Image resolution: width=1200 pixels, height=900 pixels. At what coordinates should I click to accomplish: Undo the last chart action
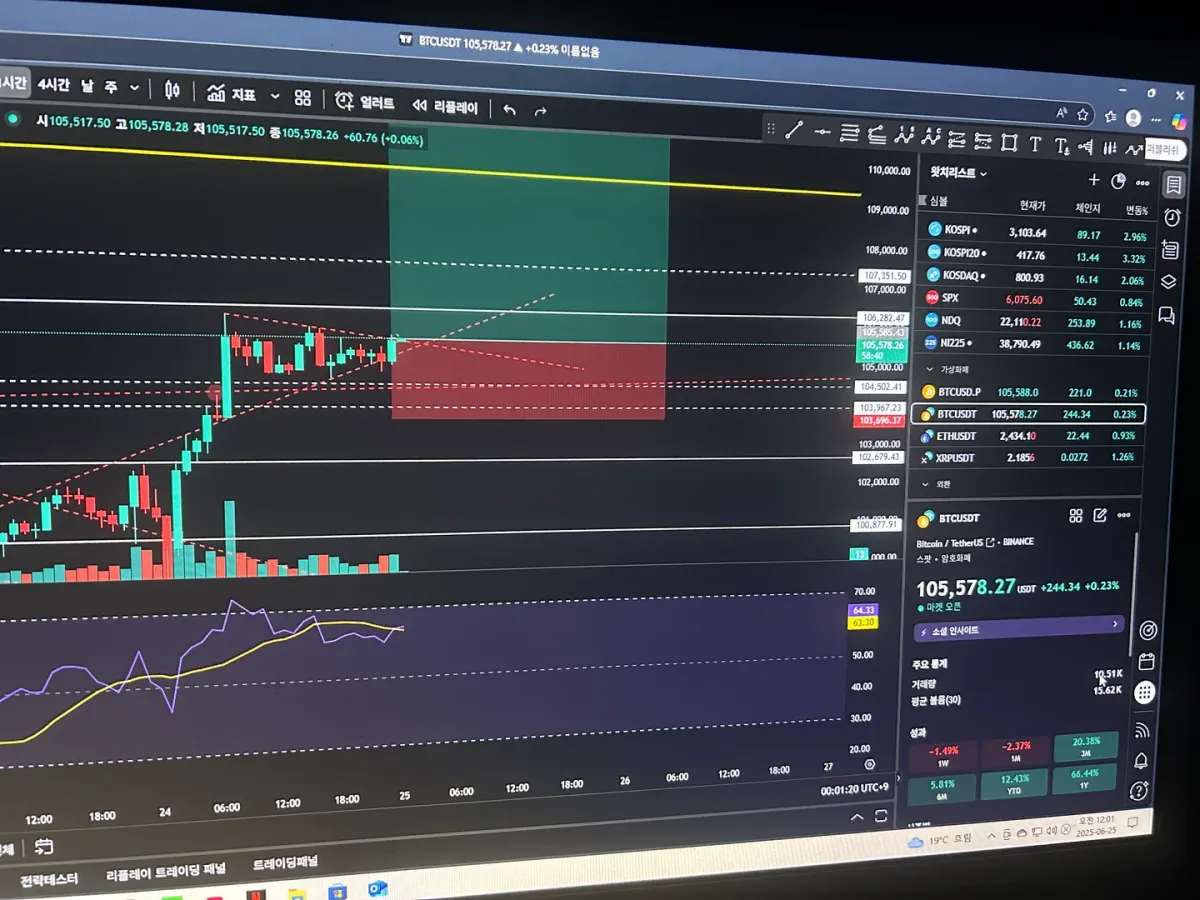510,110
